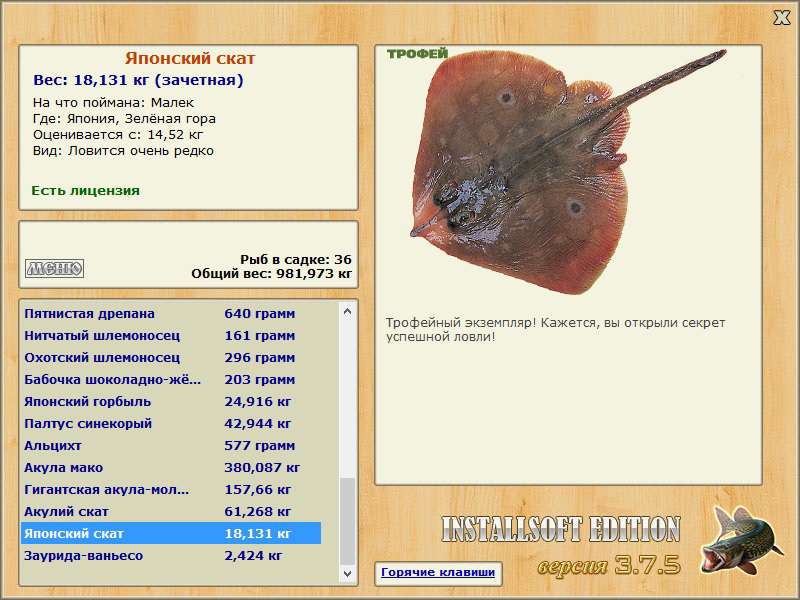This screenshot has width=800, height=600.
Task: Select Бабочка шоколадно-жё… entry
Action: [x=171, y=380]
